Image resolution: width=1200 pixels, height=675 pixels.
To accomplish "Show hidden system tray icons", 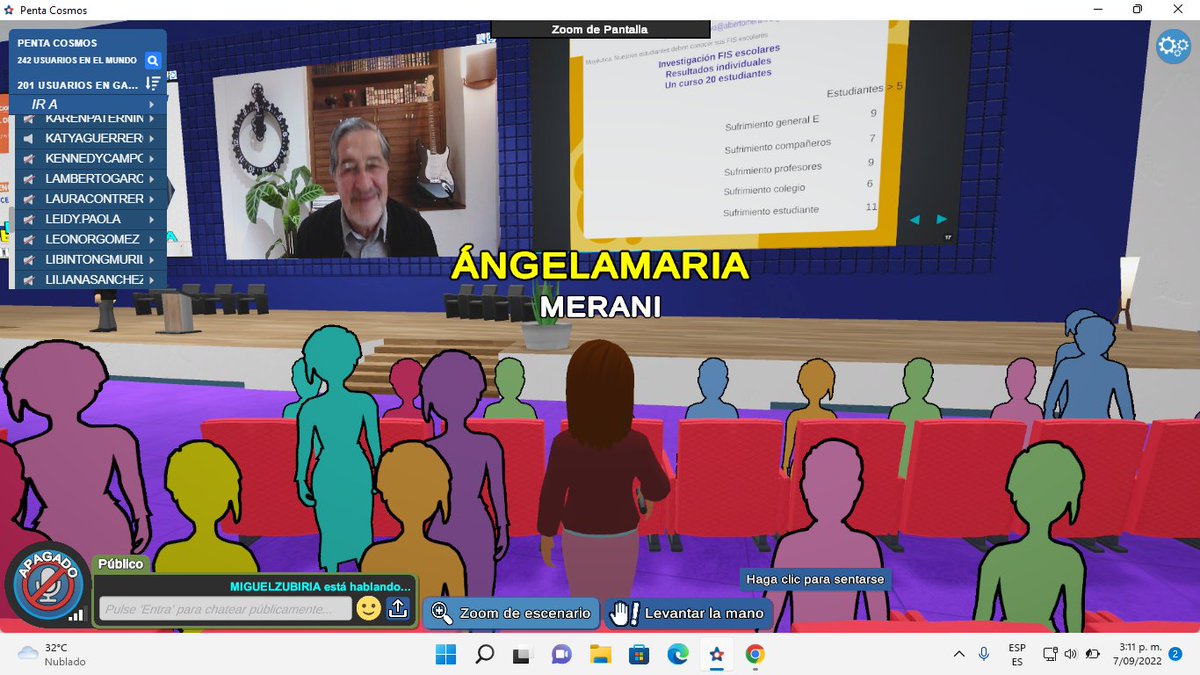I will coord(959,654).
